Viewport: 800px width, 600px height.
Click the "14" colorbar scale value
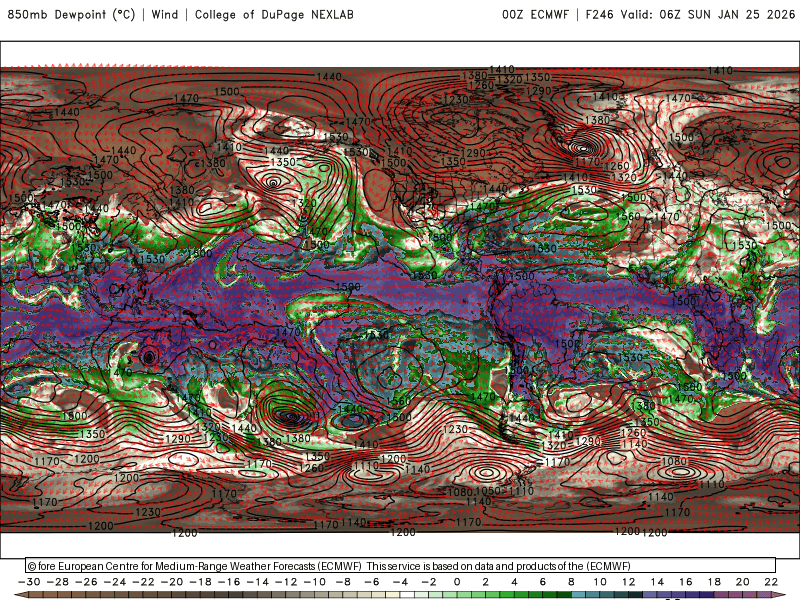(657, 582)
